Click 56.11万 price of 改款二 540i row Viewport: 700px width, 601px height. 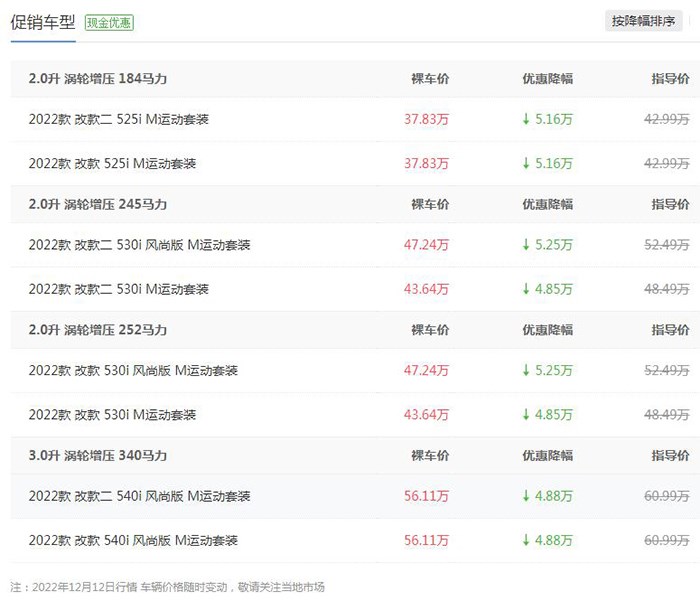(x=426, y=496)
